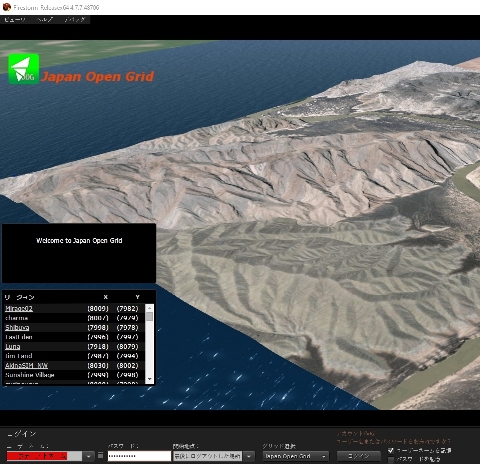Open the Luna region link
This screenshot has height=464, width=480.
pyautogui.click(x=13, y=346)
